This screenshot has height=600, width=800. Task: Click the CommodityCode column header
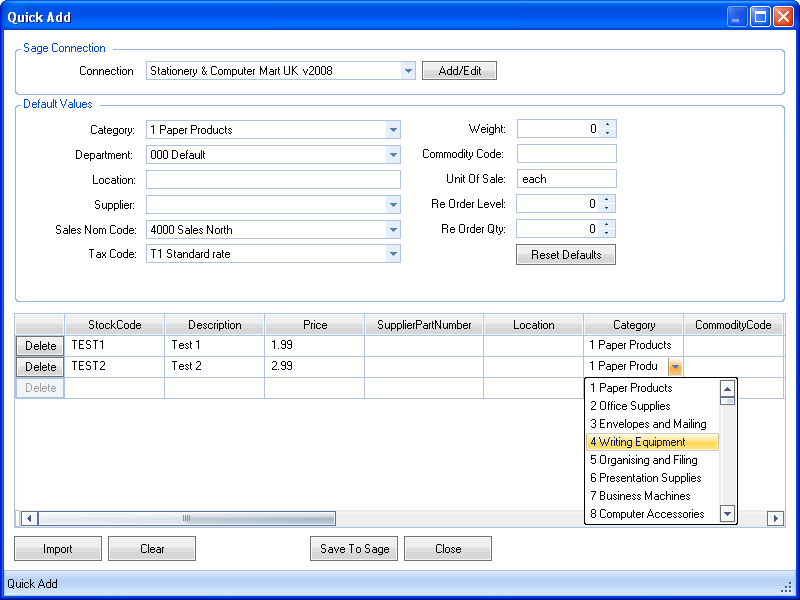[733, 325]
